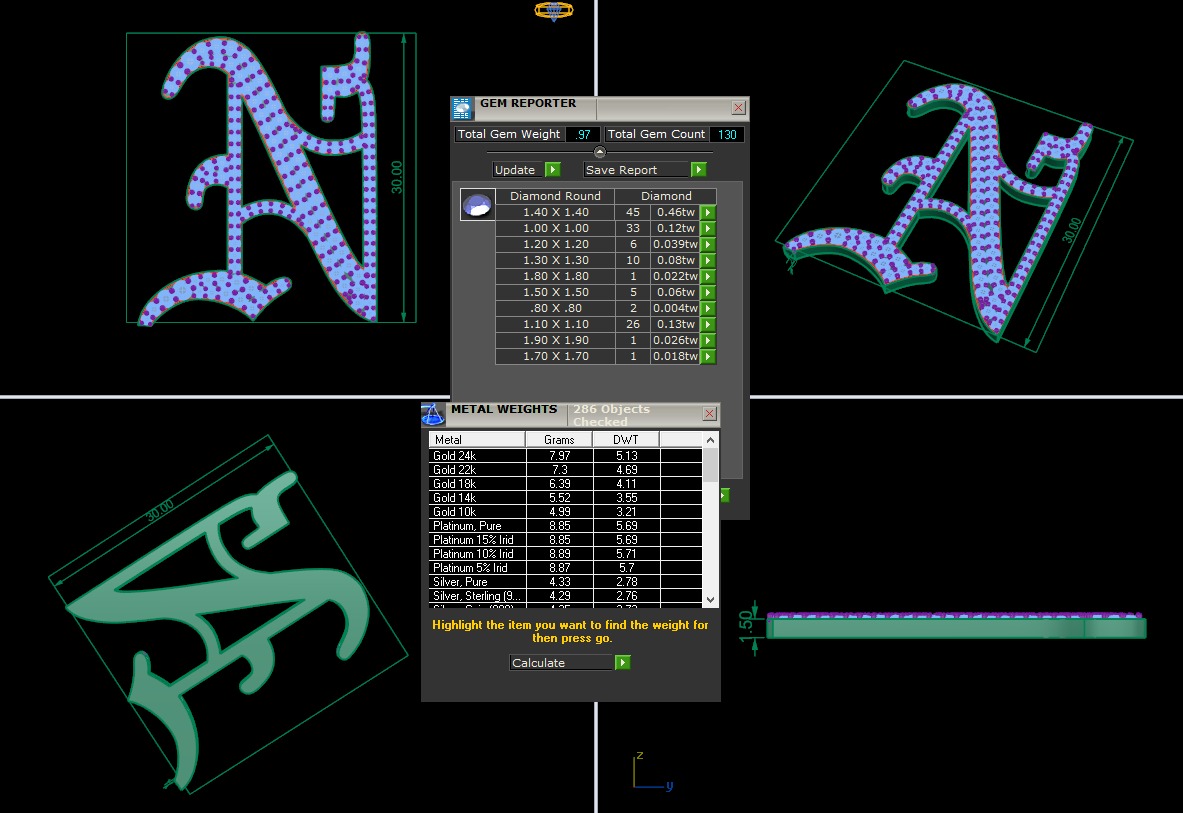Click green arrow for 1.40 X 1.40 row
The height and width of the screenshot is (813, 1183).
[x=708, y=212]
